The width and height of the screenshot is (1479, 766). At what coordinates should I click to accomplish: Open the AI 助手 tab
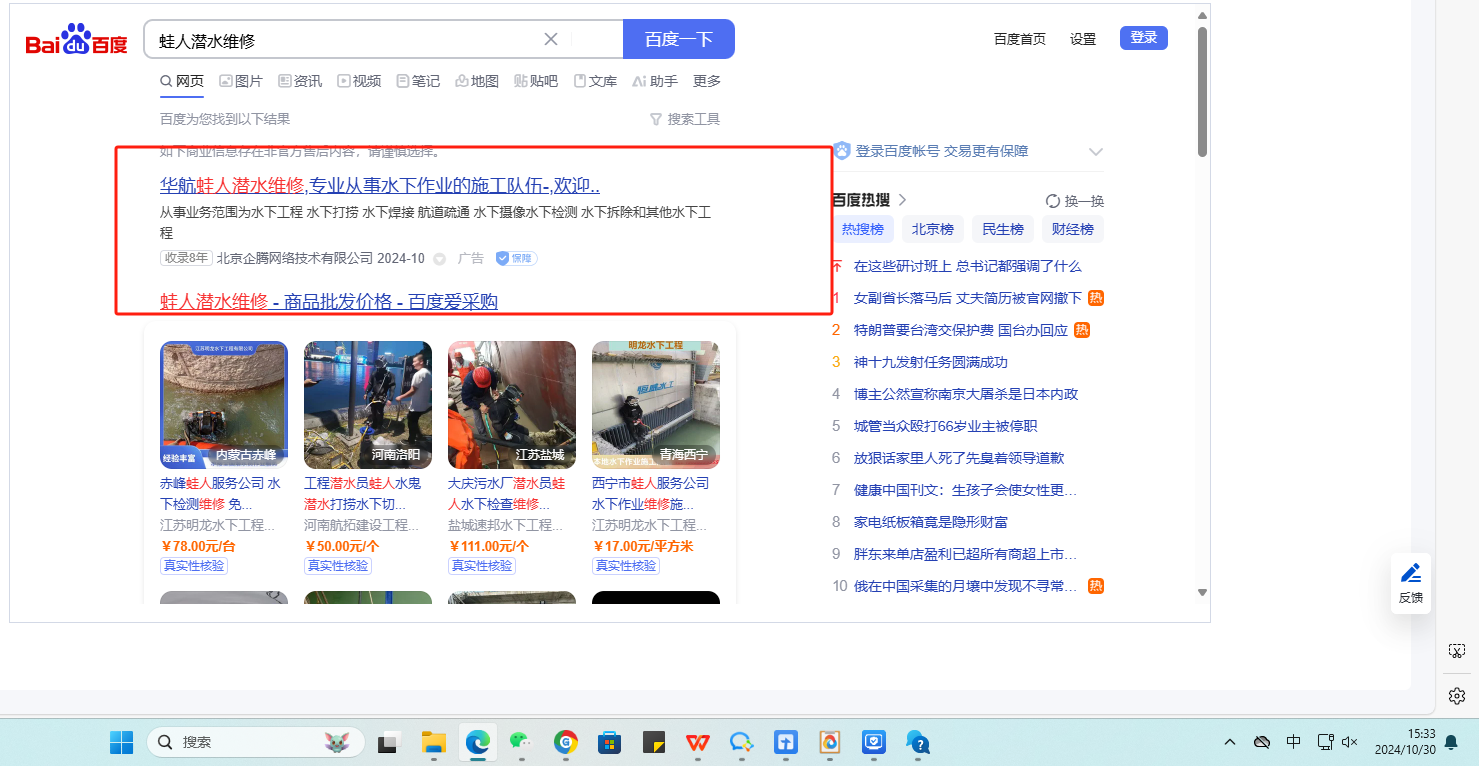[x=655, y=81]
